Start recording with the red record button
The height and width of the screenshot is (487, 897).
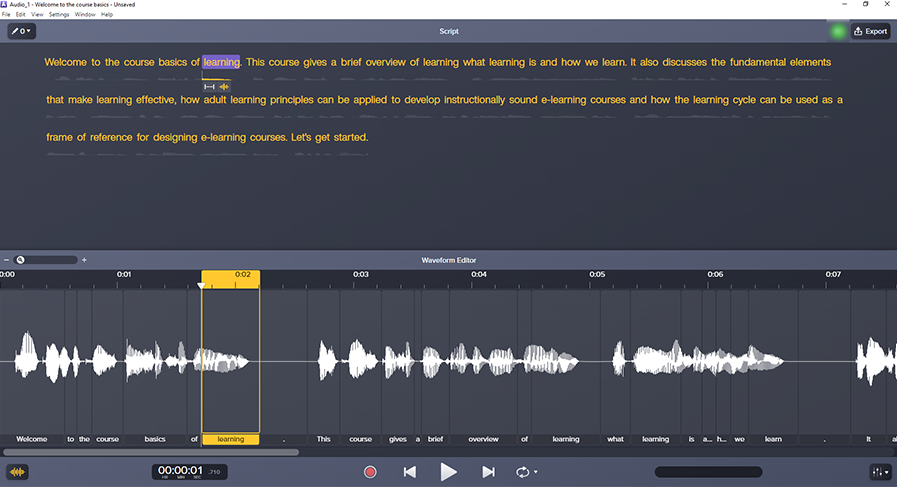click(x=370, y=472)
